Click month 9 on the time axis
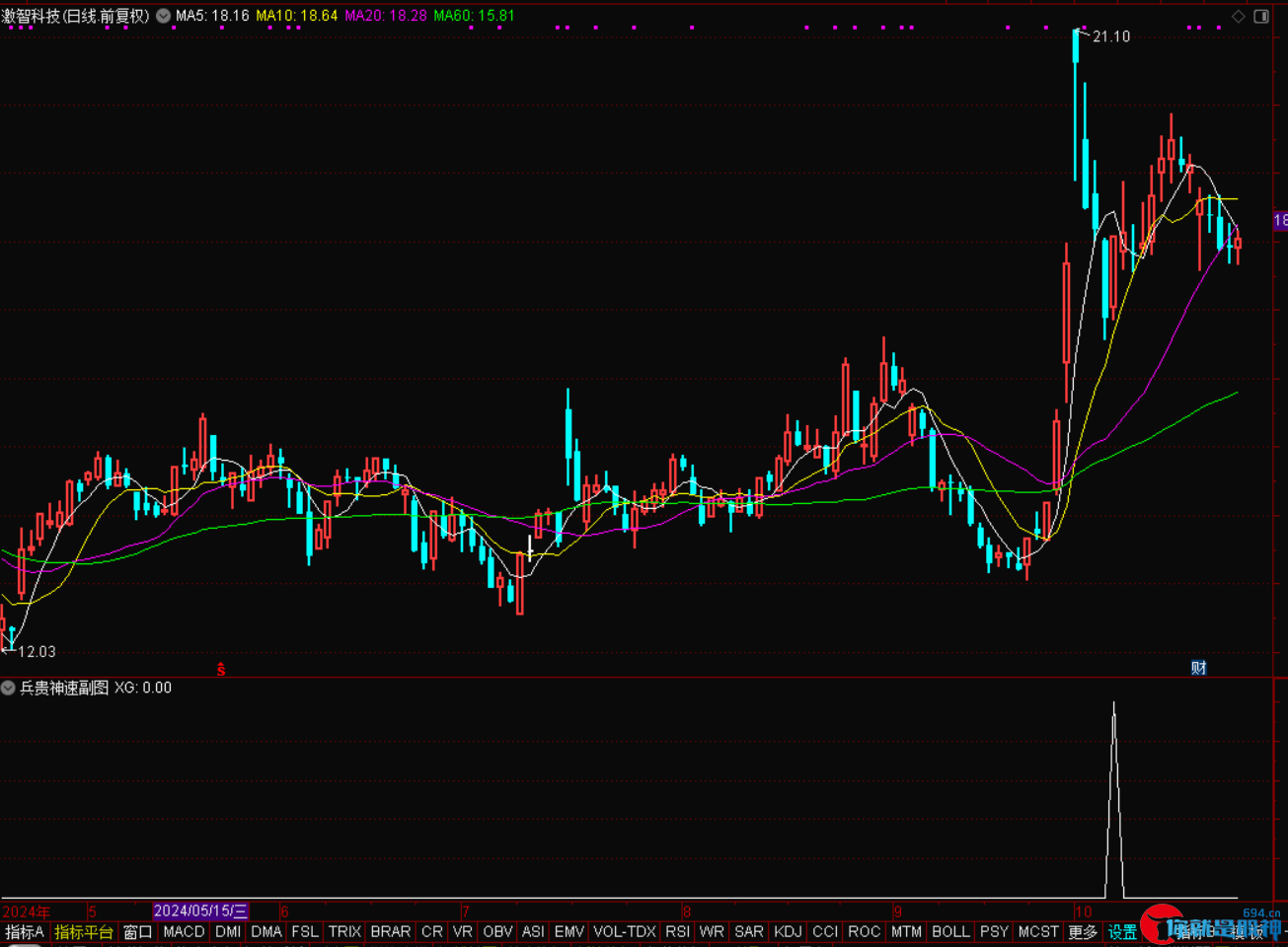 pyautogui.click(x=897, y=911)
